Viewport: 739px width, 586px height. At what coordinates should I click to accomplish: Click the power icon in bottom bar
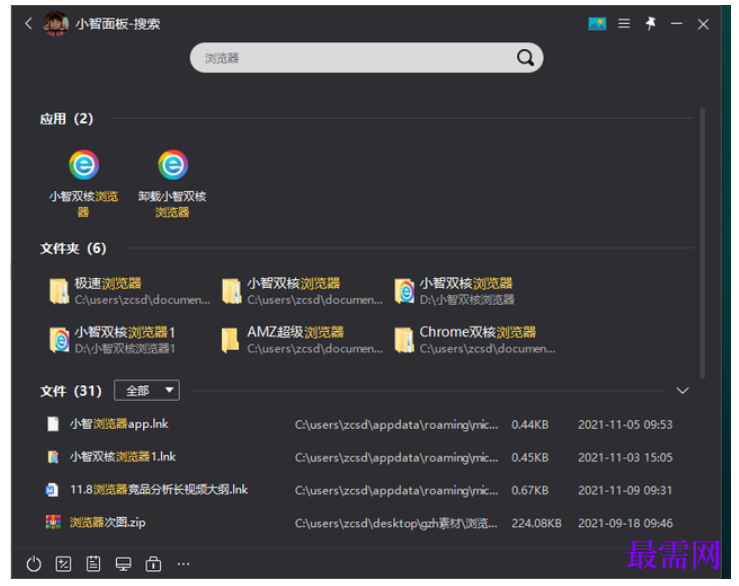coord(33,564)
